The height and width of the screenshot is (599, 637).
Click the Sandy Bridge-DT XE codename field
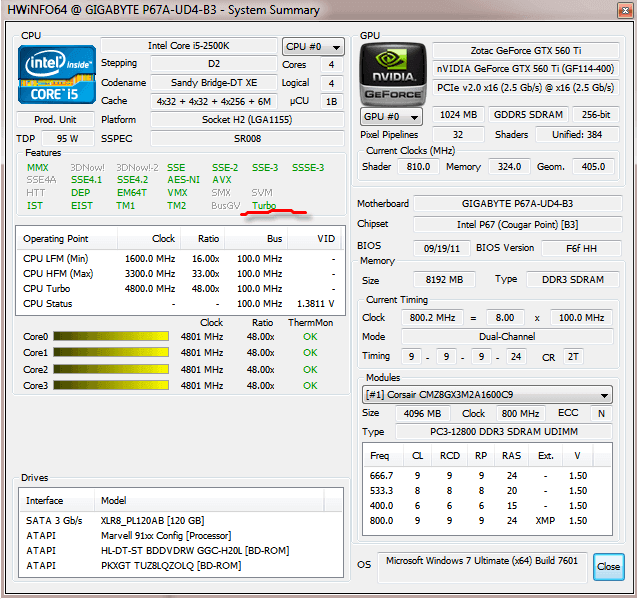coord(214,83)
